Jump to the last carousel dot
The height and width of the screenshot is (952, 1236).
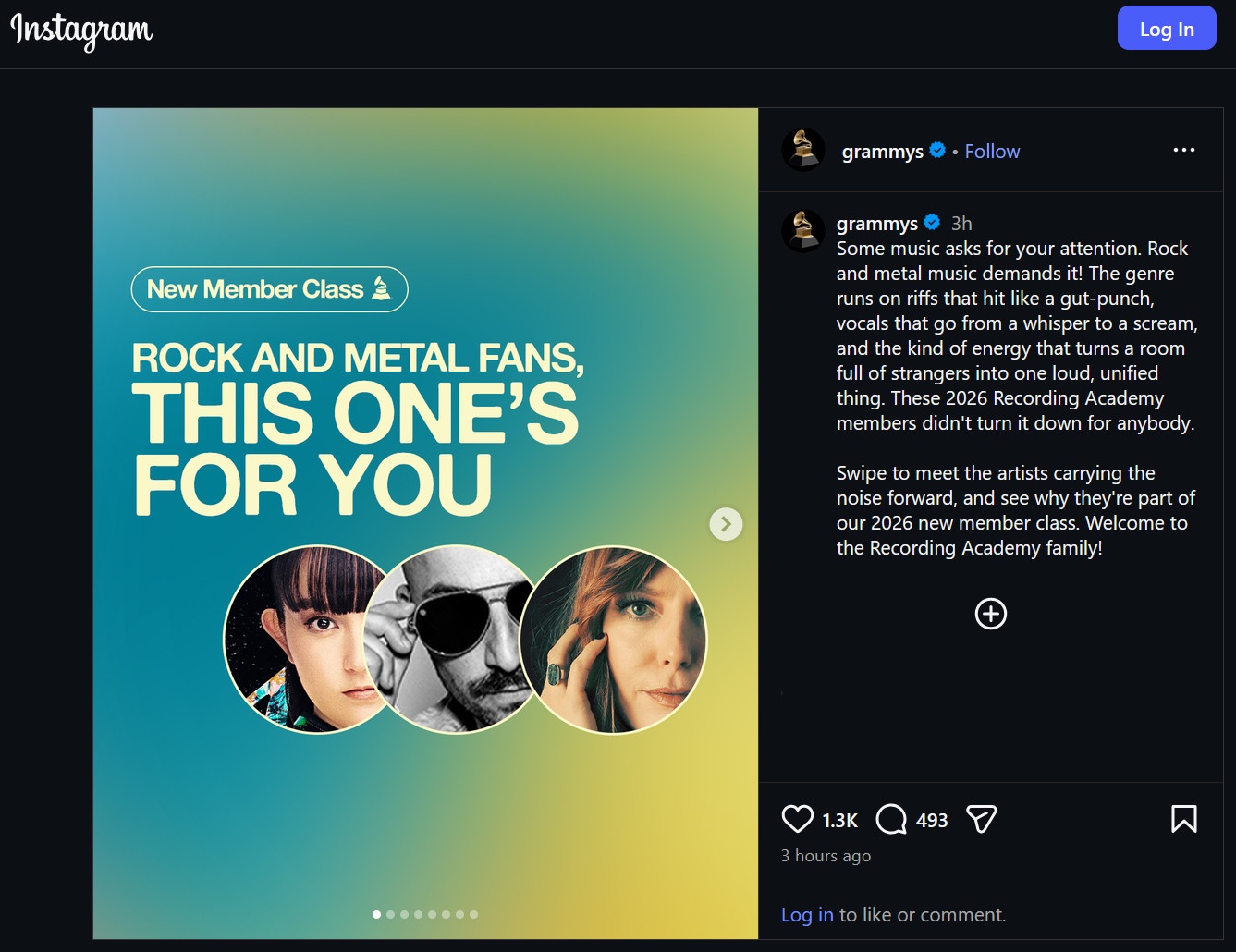pyautogui.click(x=473, y=914)
